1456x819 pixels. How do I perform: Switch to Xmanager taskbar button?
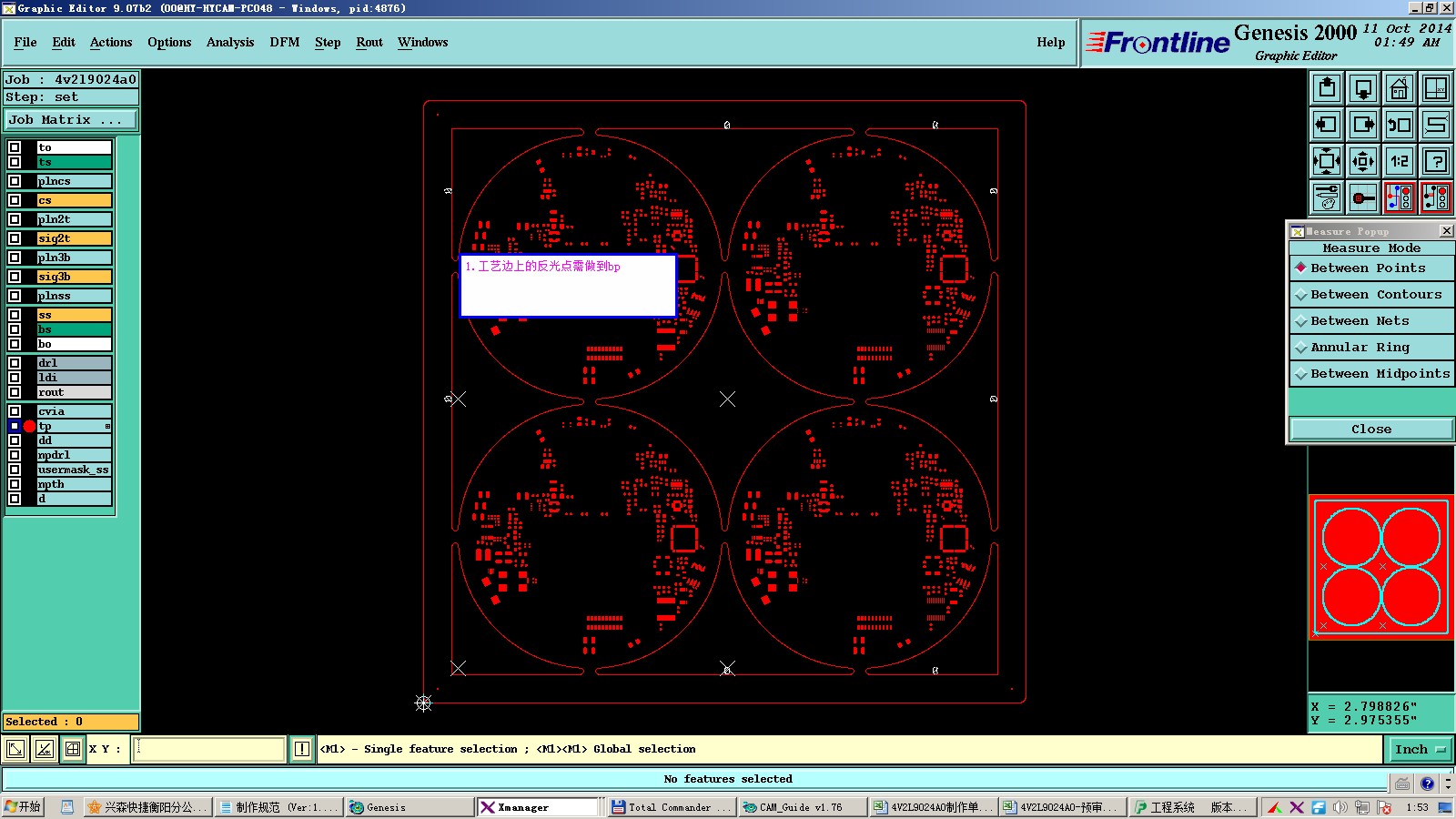point(539,807)
